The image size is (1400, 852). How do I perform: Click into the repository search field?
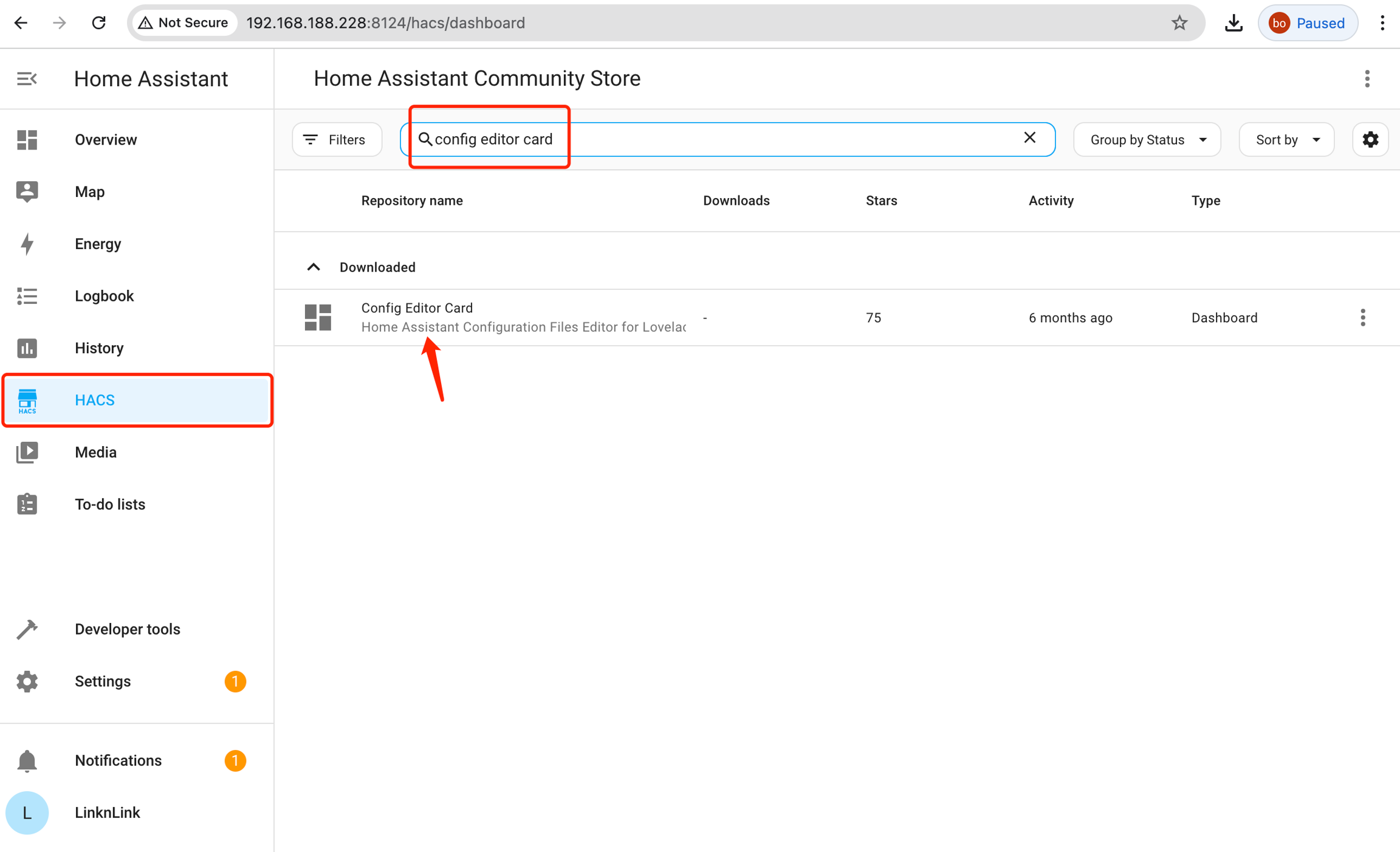[x=729, y=140]
